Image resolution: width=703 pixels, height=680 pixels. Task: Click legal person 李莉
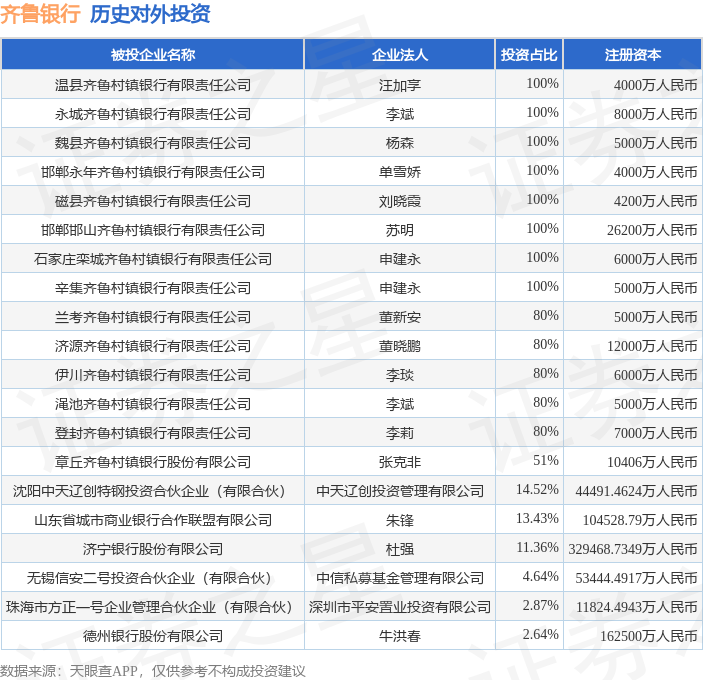point(399,433)
